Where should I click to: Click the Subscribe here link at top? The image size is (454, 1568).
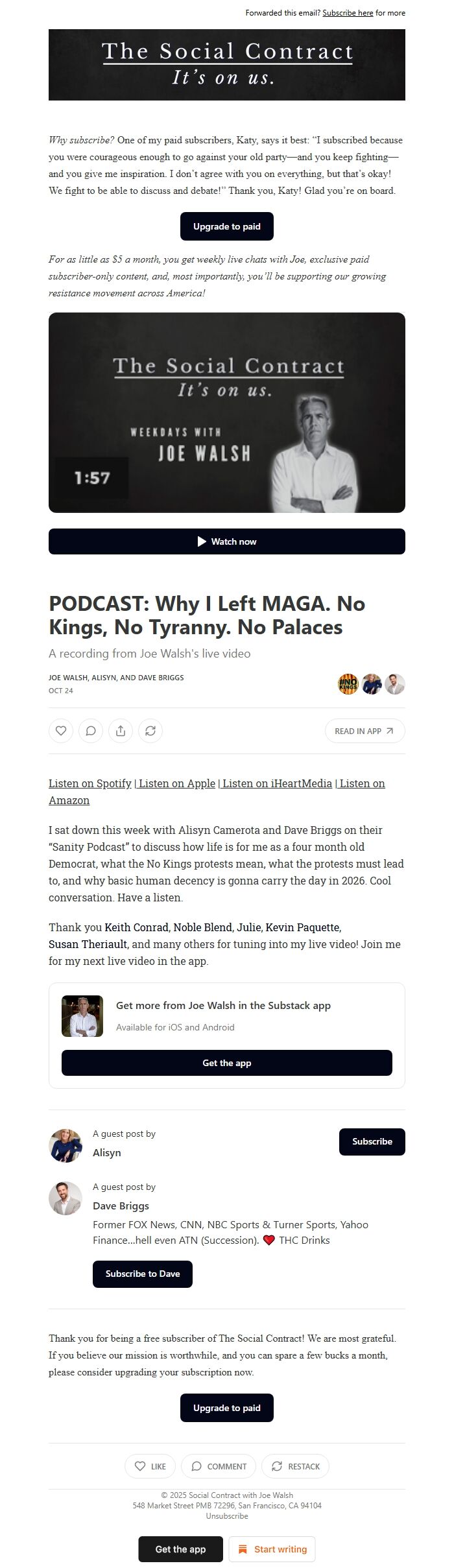click(348, 13)
